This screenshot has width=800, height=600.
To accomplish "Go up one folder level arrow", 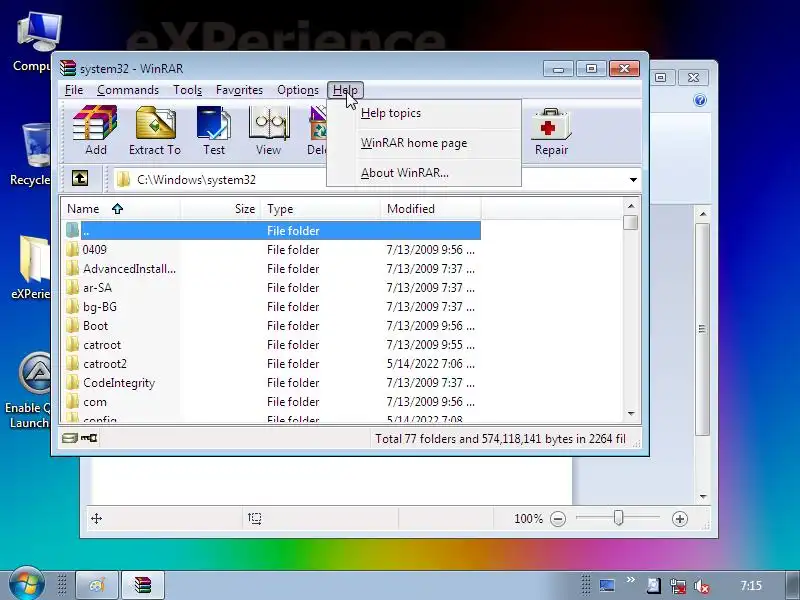I will (x=80, y=179).
